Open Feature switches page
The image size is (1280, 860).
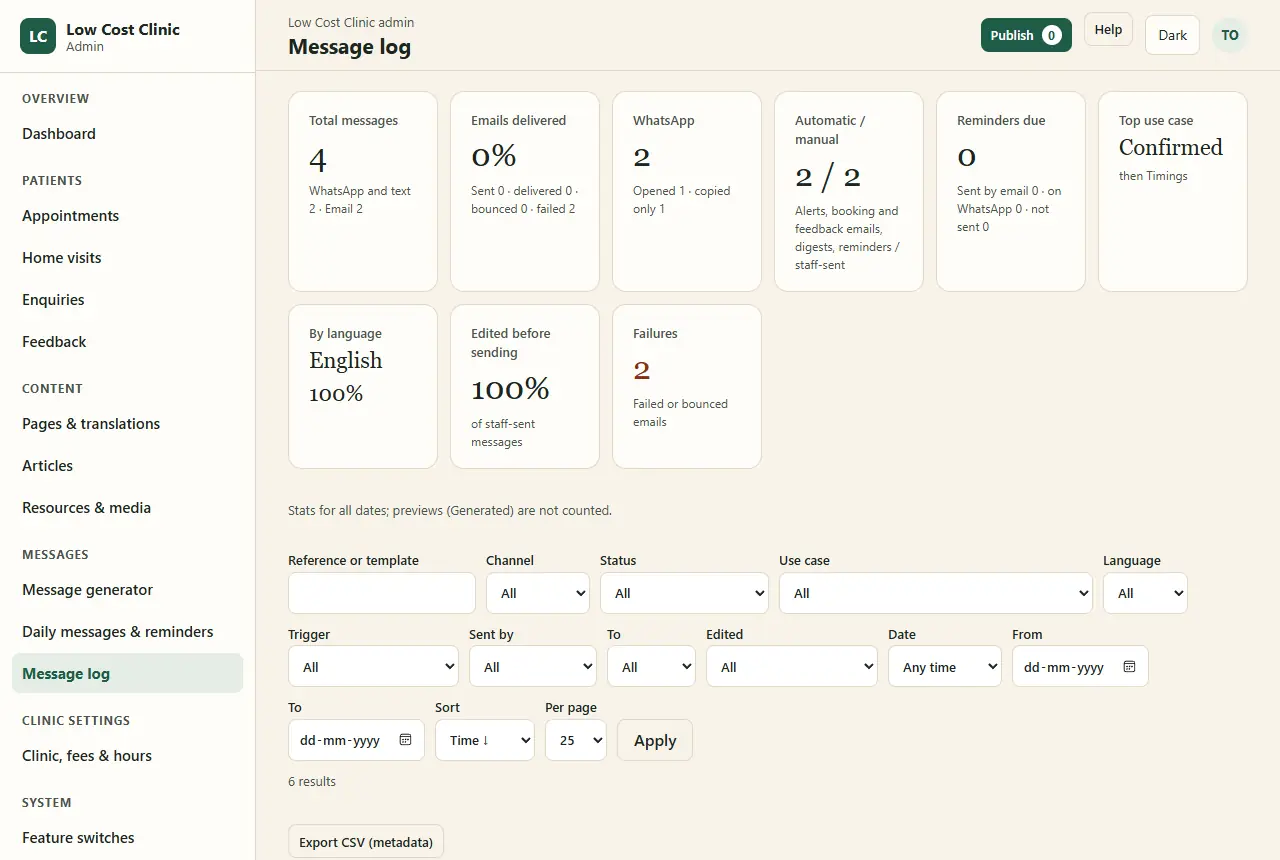coord(127,838)
